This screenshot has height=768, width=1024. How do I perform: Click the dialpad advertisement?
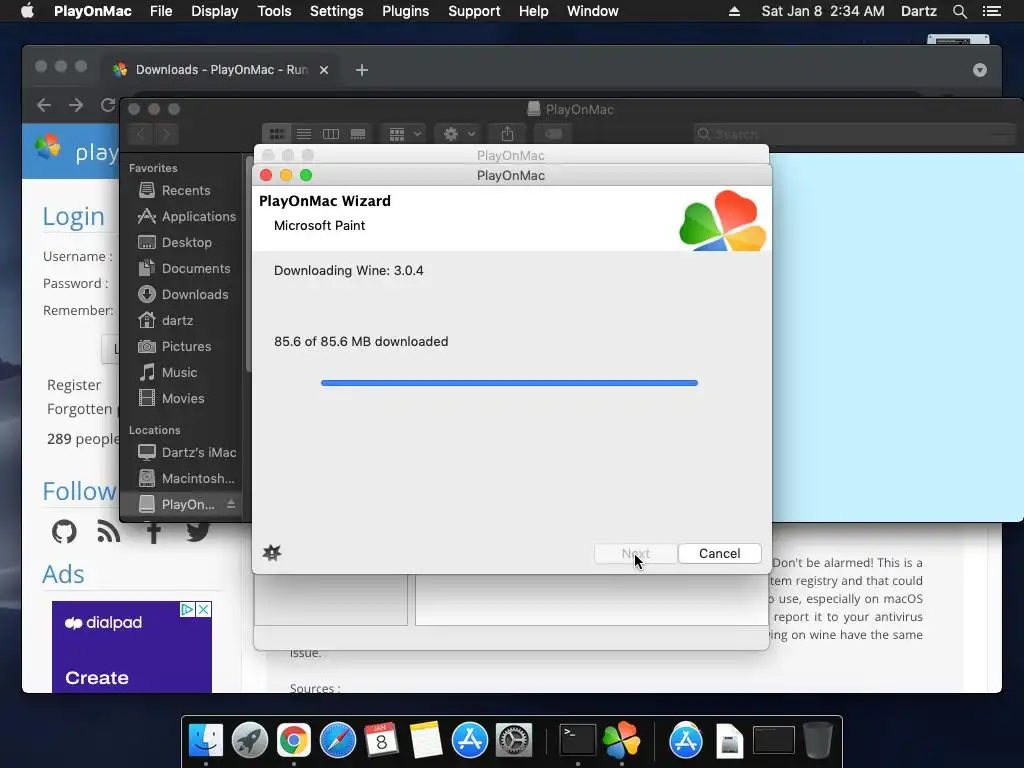point(132,647)
